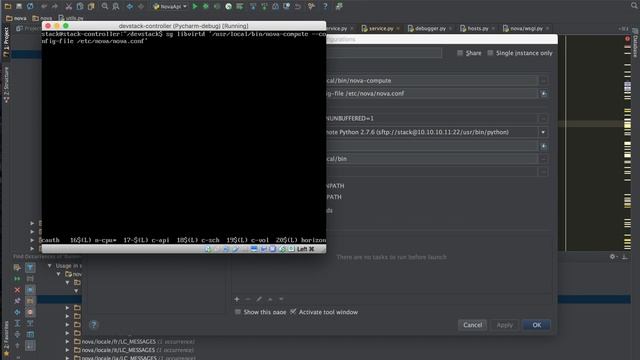This screenshot has height=360, width=640.
Task: Open the Structure tool window side tab
Action: coord(6,84)
